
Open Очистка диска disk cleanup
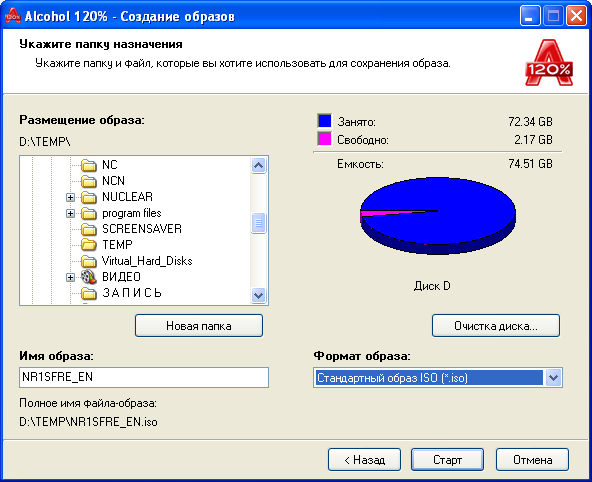point(496,326)
